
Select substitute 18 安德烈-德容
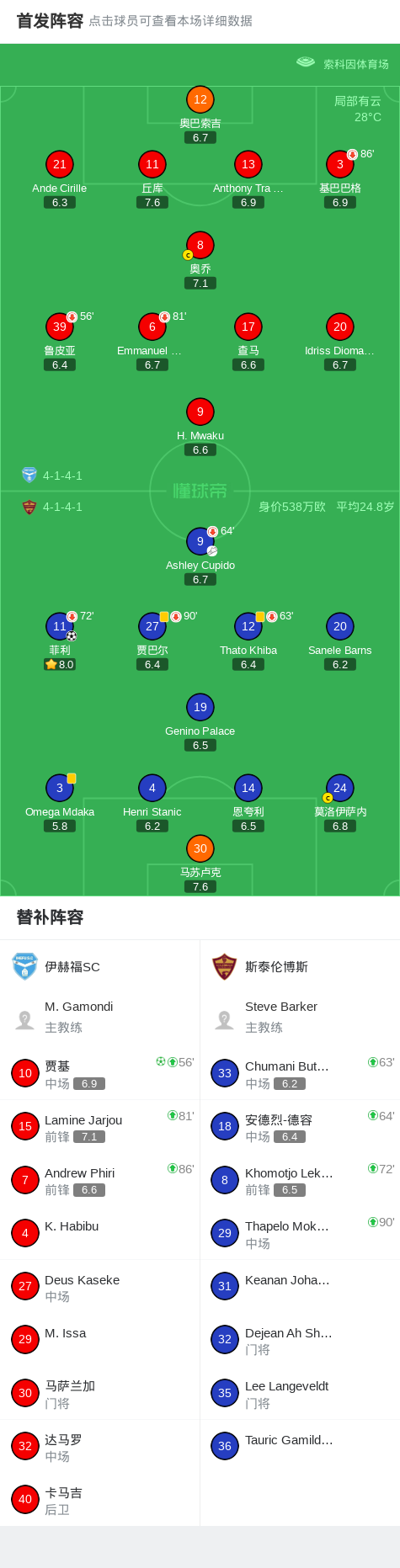(300, 1126)
